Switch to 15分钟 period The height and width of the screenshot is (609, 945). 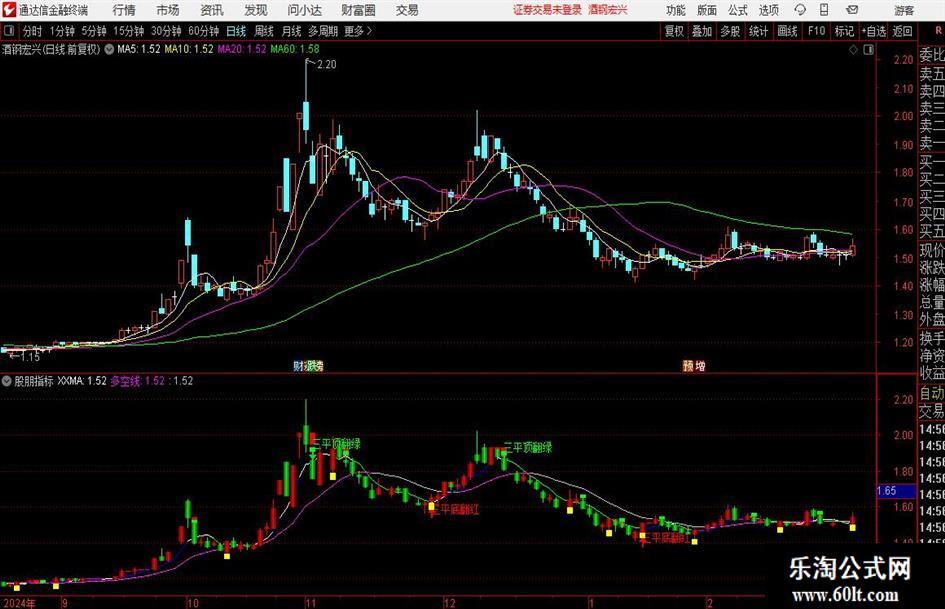click(x=128, y=31)
